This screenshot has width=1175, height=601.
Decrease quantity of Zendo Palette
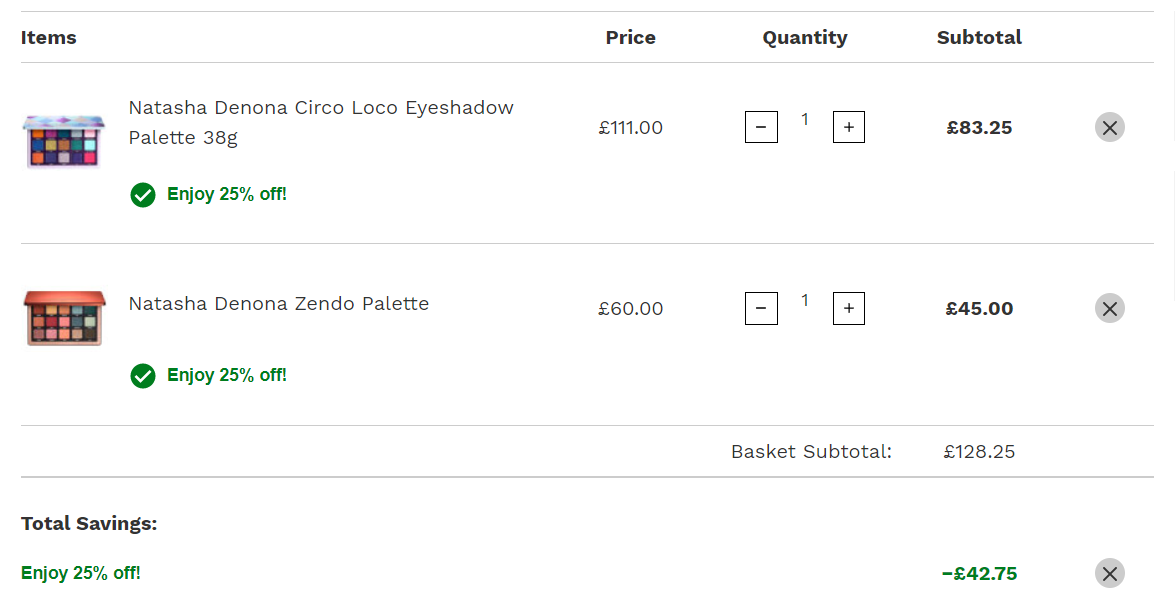761,308
